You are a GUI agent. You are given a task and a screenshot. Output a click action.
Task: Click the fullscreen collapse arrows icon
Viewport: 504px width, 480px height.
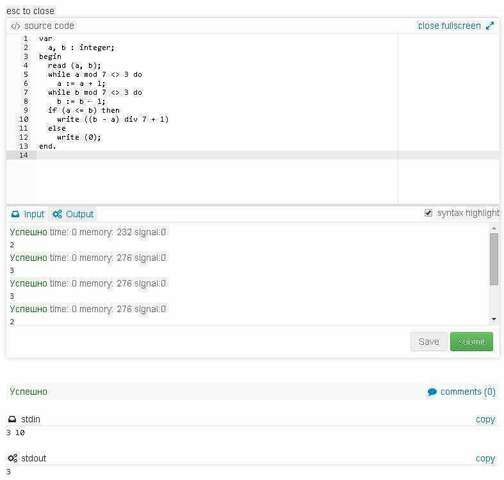pos(490,26)
